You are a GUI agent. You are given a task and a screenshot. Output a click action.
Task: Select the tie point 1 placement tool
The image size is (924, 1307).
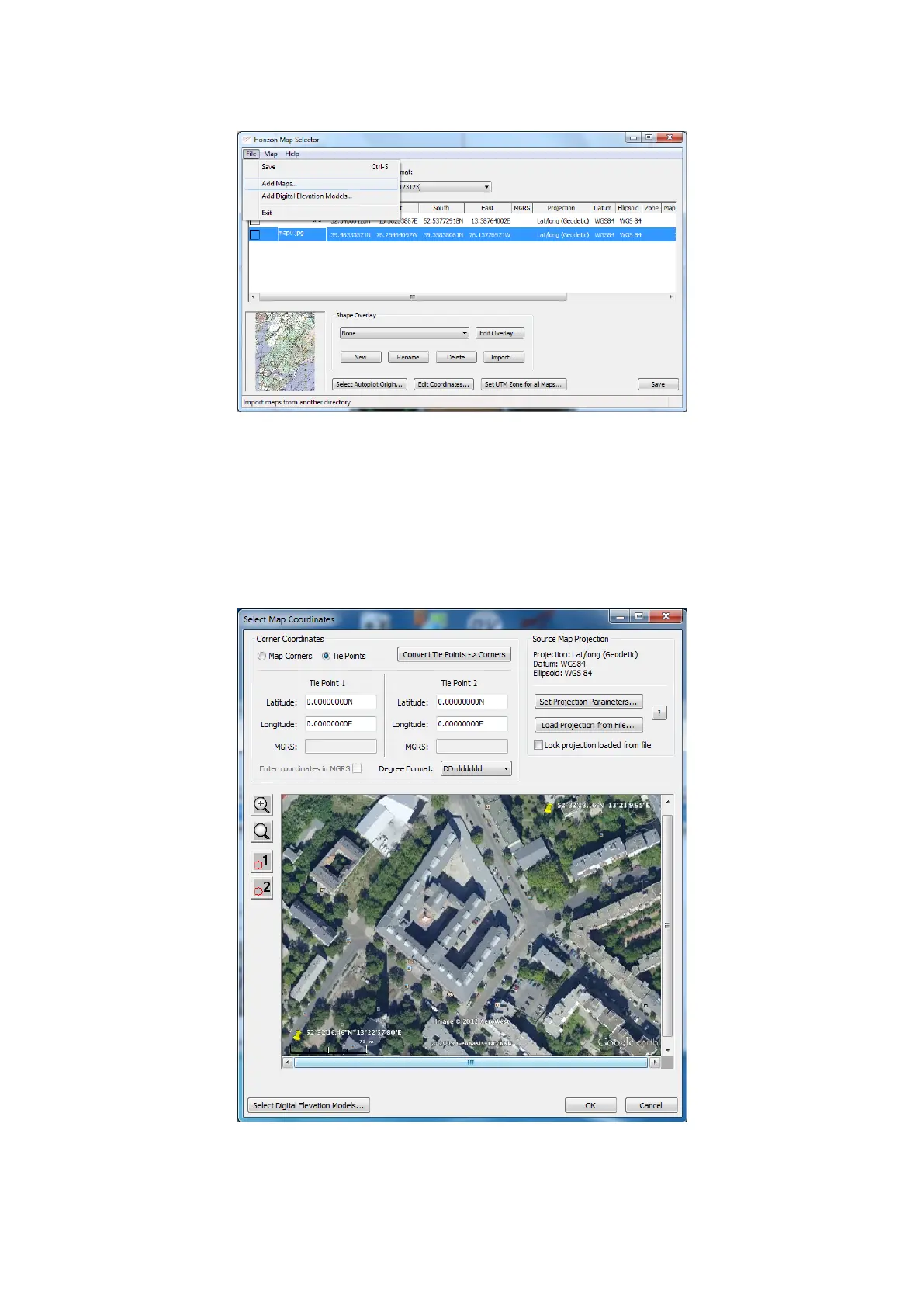pyautogui.click(x=262, y=862)
